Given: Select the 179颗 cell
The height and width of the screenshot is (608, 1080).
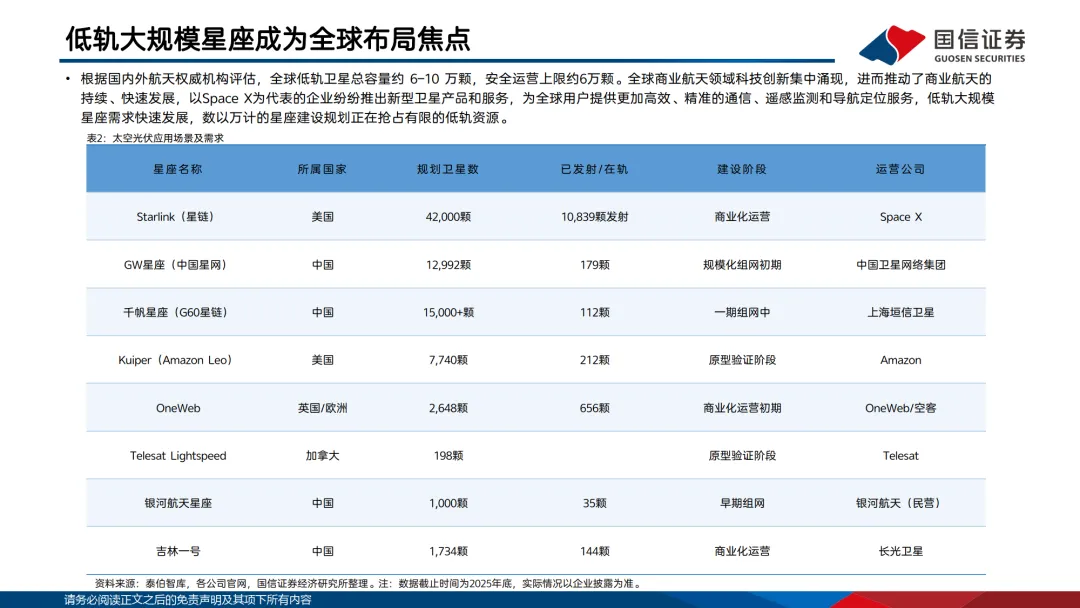Looking at the screenshot, I should pos(594,265).
